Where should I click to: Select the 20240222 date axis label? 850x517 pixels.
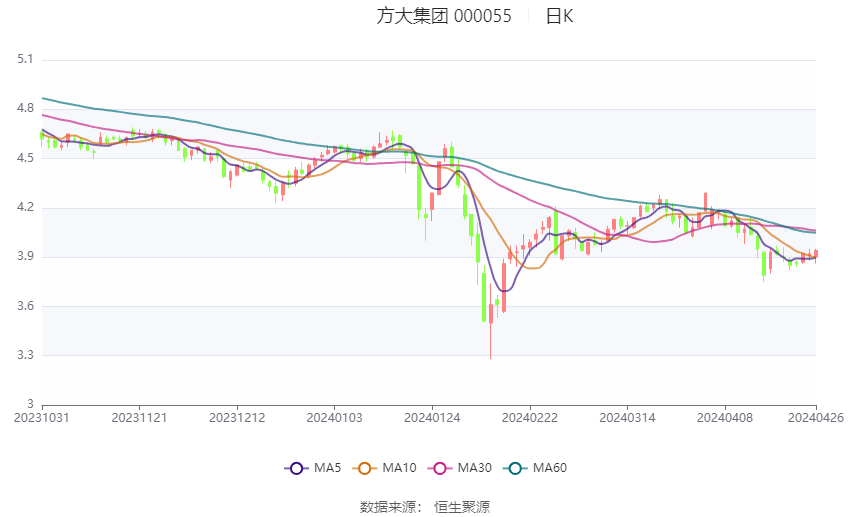click(x=530, y=418)
